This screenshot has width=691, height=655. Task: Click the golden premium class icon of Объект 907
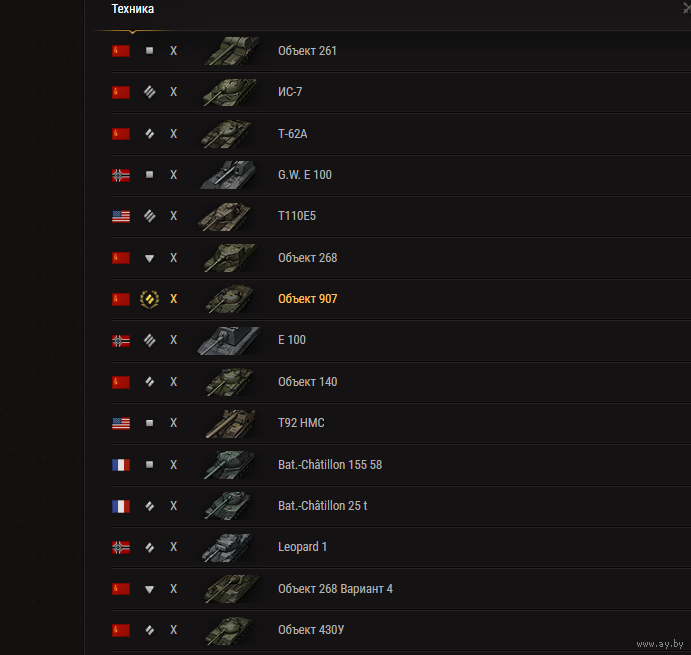pos(149,299)
